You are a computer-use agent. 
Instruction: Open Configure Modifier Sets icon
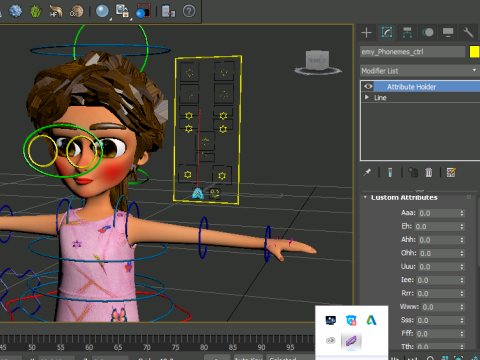(x=451, y=172)
